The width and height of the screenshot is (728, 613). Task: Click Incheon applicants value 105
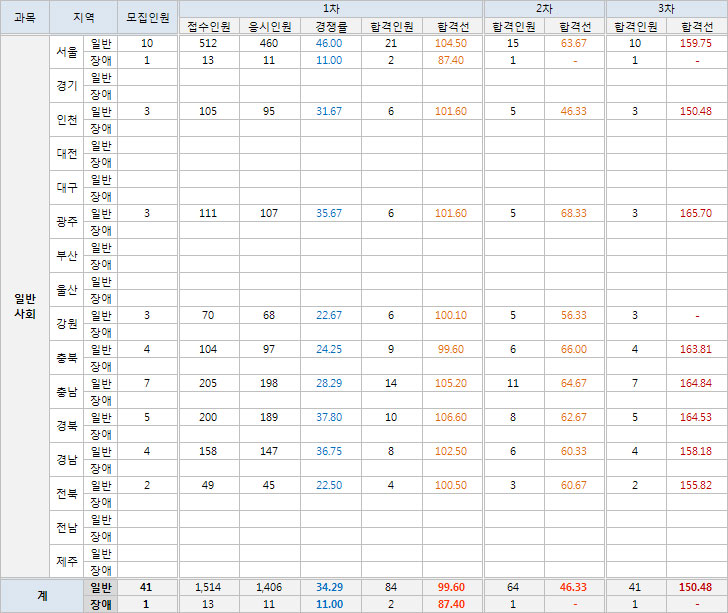click(x=208, y=111)
